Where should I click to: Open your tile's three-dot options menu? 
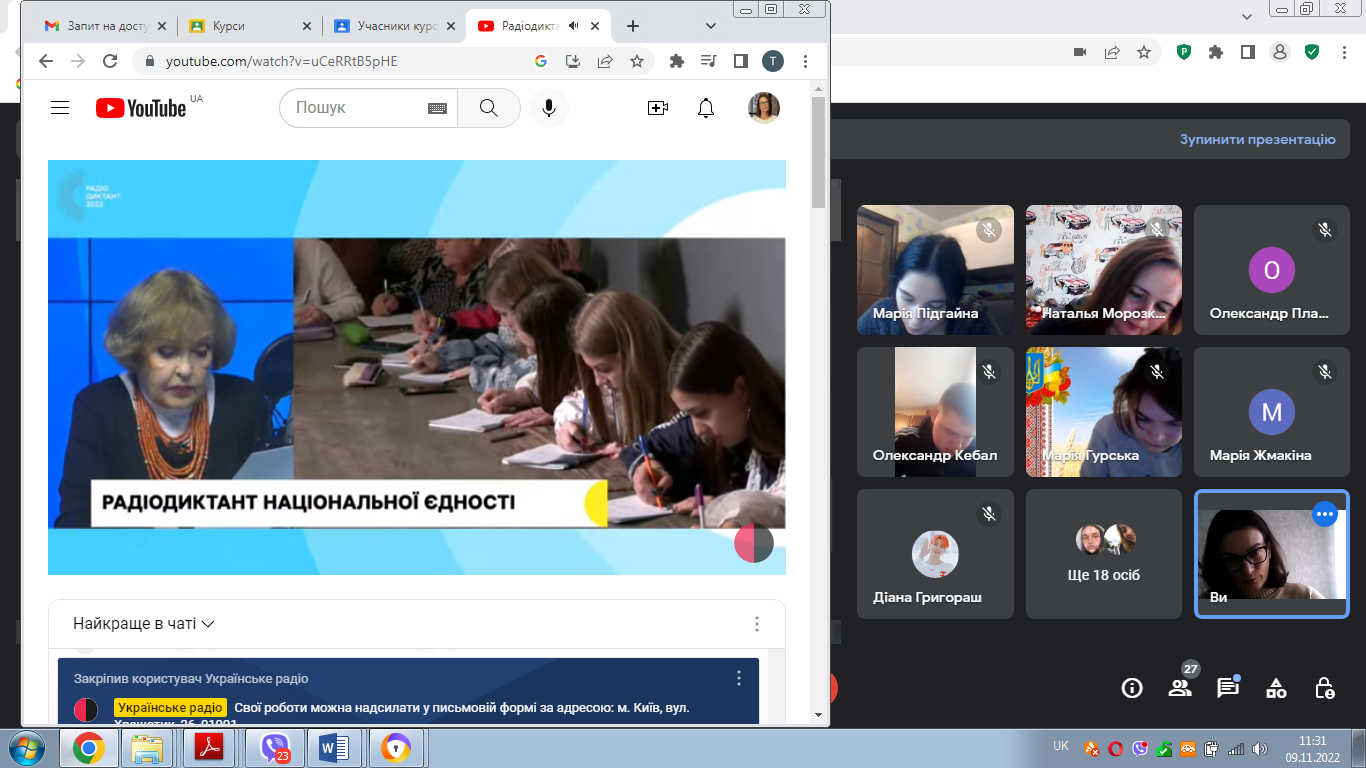(1325, 514)
